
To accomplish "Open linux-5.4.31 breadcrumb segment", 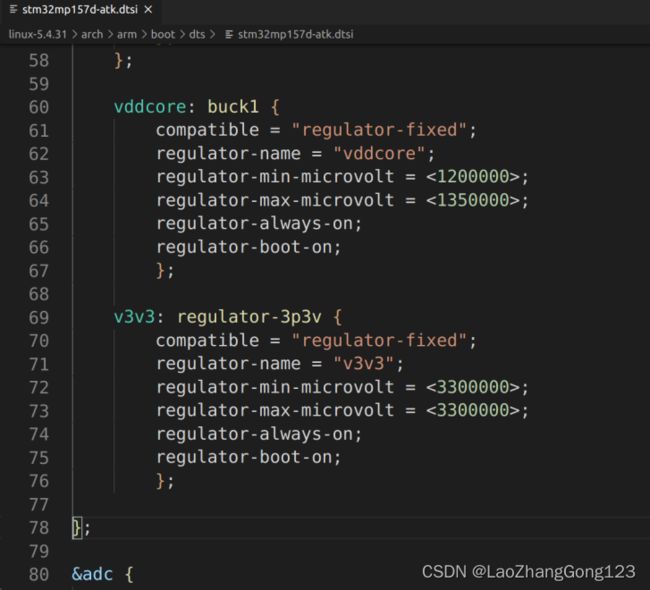I will pyautogui.click(x=37, y=34).
